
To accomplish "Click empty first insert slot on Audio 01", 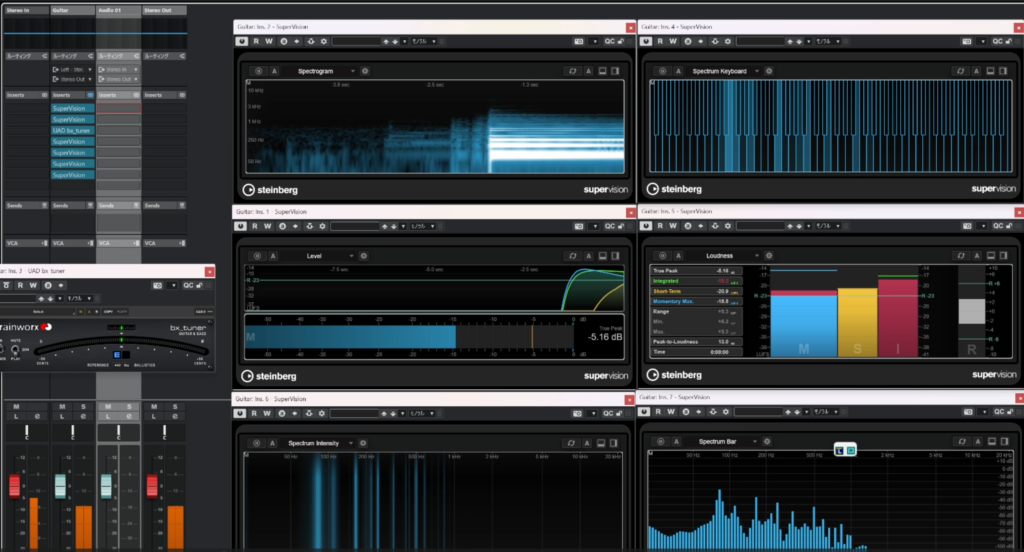I will click(118, 108).
